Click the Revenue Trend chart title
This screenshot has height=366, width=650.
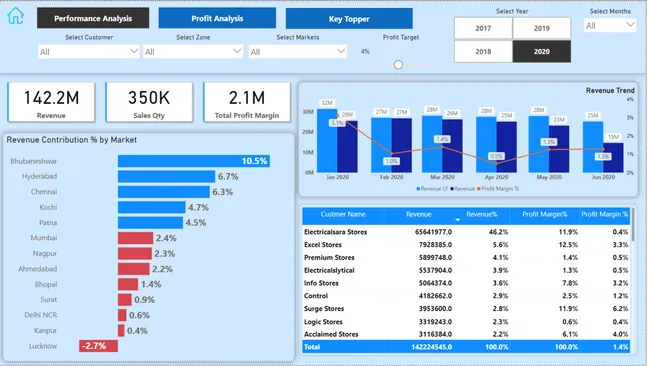[610, 90]
